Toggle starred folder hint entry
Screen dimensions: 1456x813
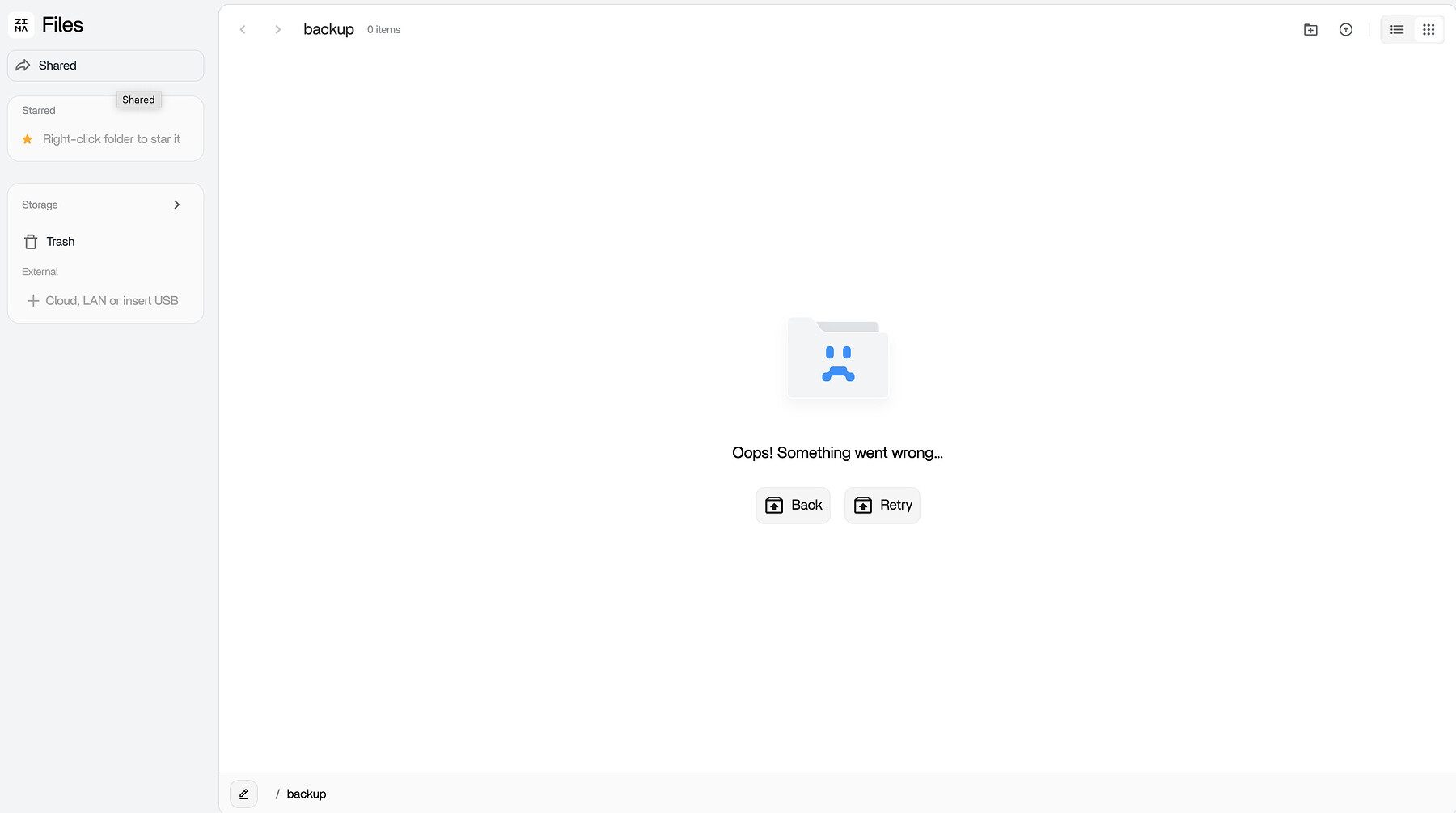[x=111, y=139]
